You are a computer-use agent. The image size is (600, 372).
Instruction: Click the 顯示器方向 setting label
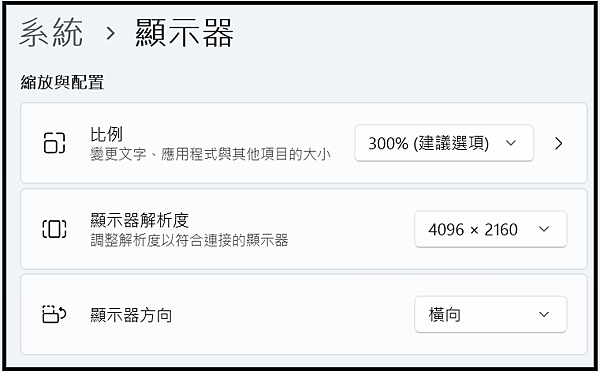click(x=131, y=315)
